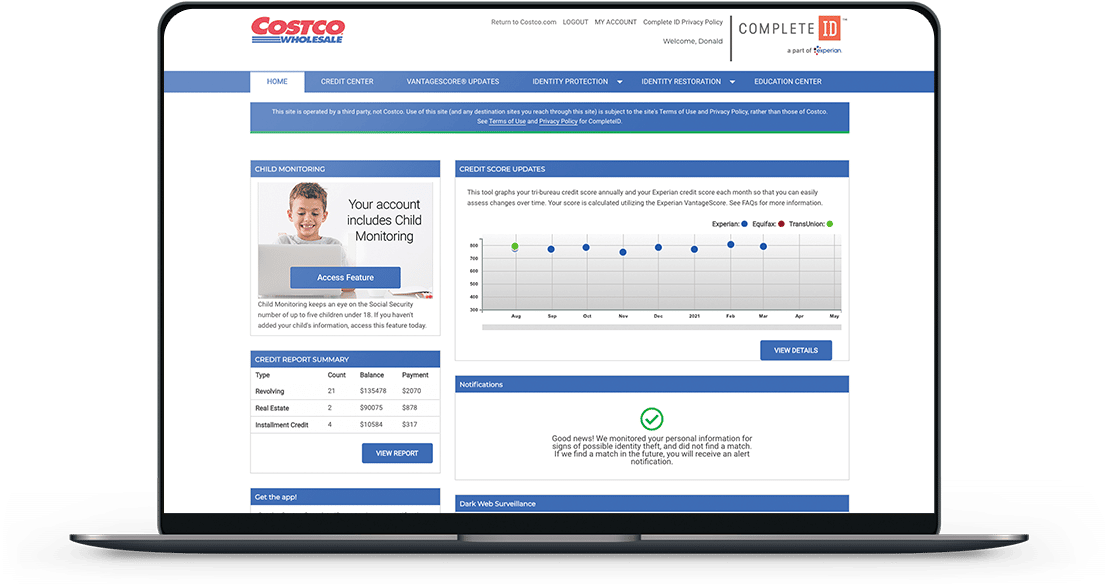This screenshot has width=1106, height=588.
Task: Select the green August data point on the chart
Action: 515,246
